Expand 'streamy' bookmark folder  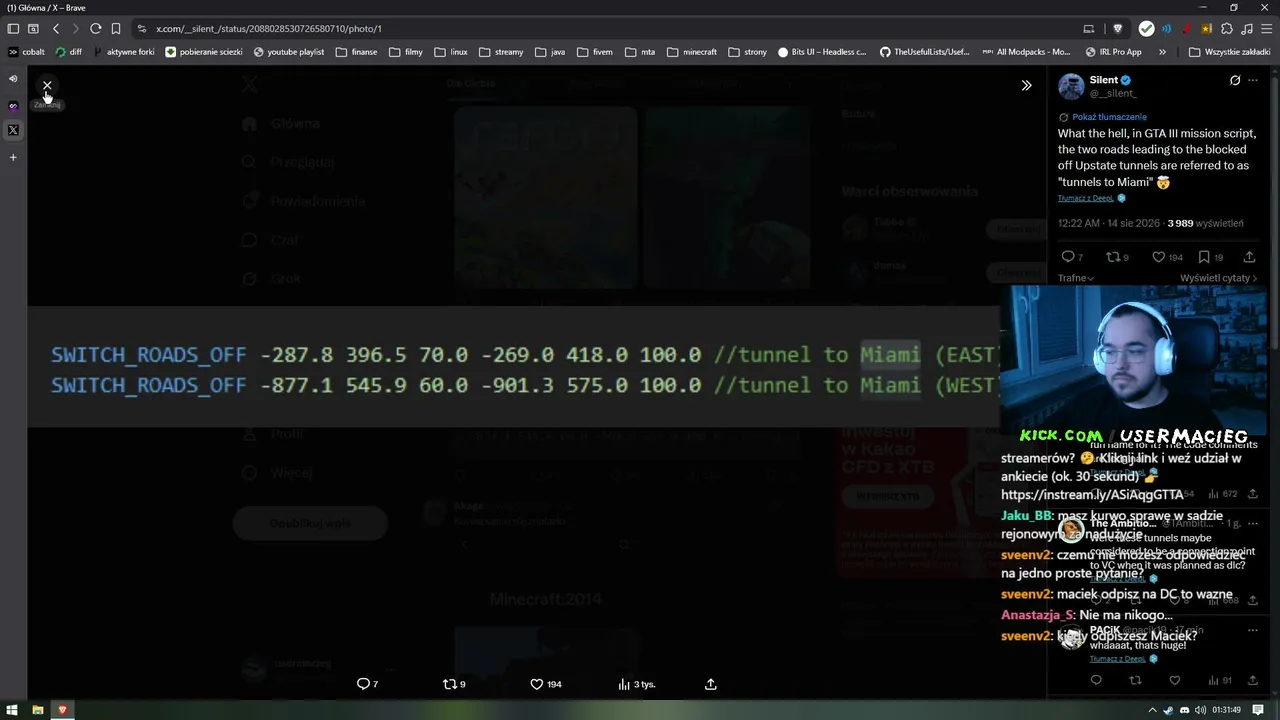[501, 52]
